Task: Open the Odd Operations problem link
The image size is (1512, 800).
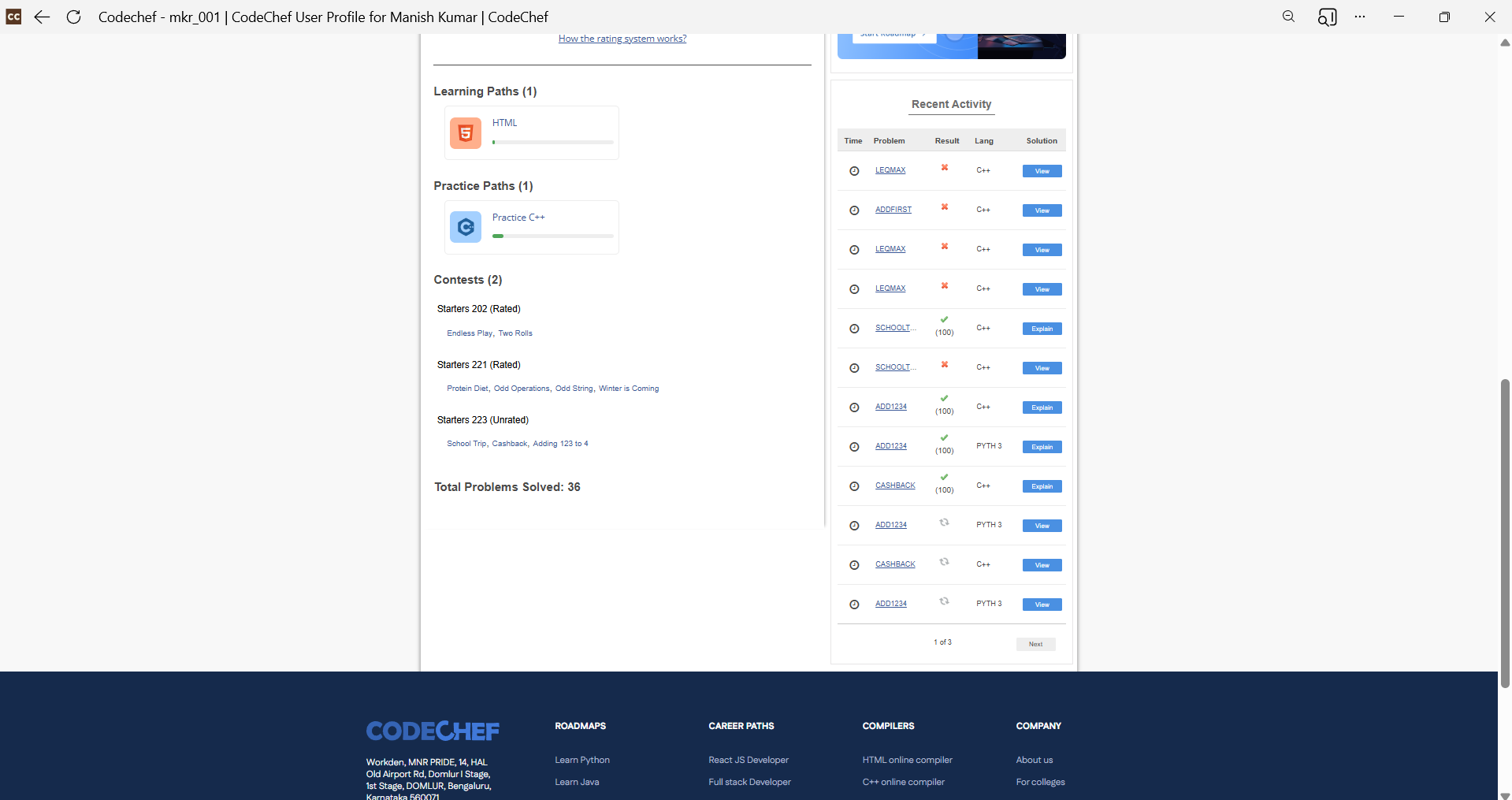Action: pyautogui.click(x=522, y=389)
